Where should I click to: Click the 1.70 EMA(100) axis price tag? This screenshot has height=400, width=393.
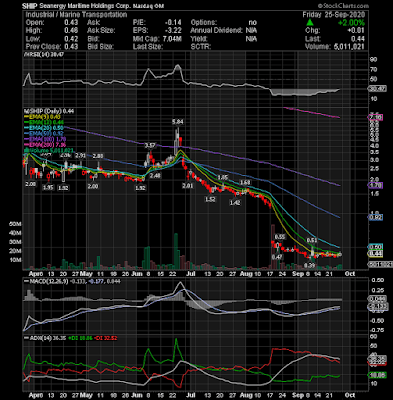pyautogui.click(x=376, y=185)
